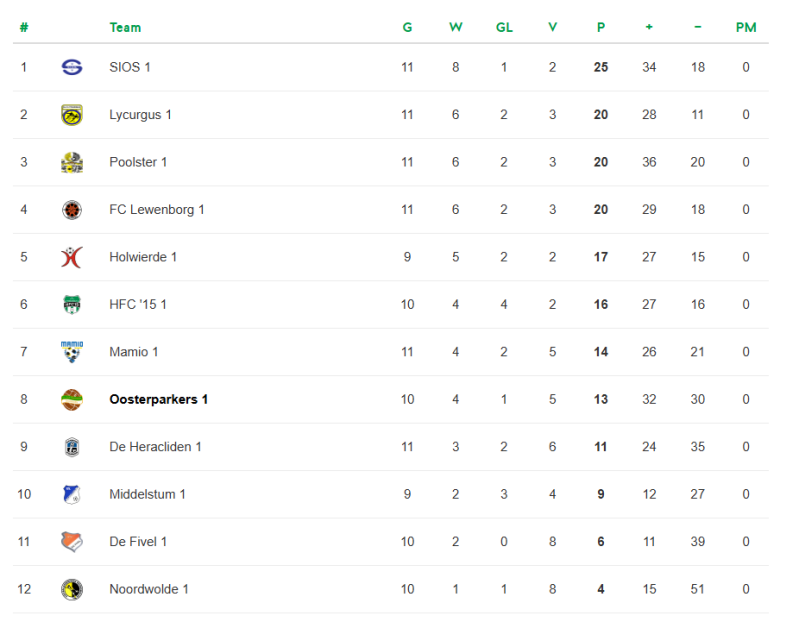The width and height of the screenshot is (799, 622).
Task: Click the HFC '15 1 crest
Action: pyautogui.click(x=72, y=304)
